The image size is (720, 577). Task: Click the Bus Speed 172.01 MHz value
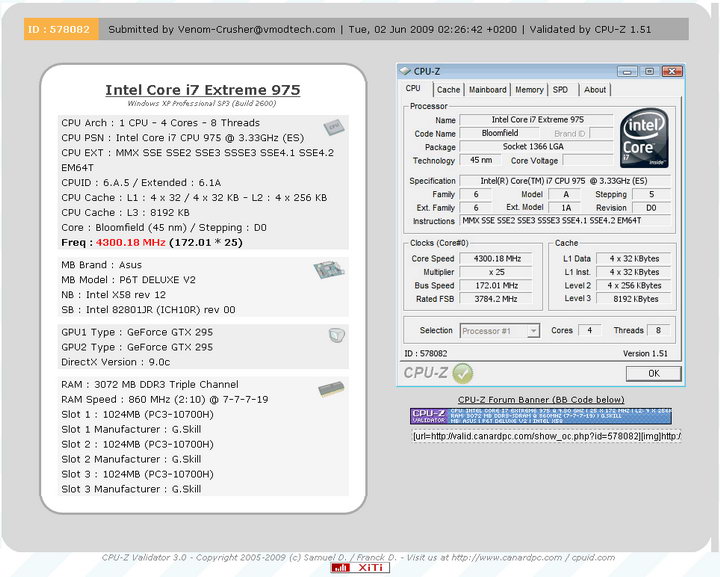[x=496, y=286]
